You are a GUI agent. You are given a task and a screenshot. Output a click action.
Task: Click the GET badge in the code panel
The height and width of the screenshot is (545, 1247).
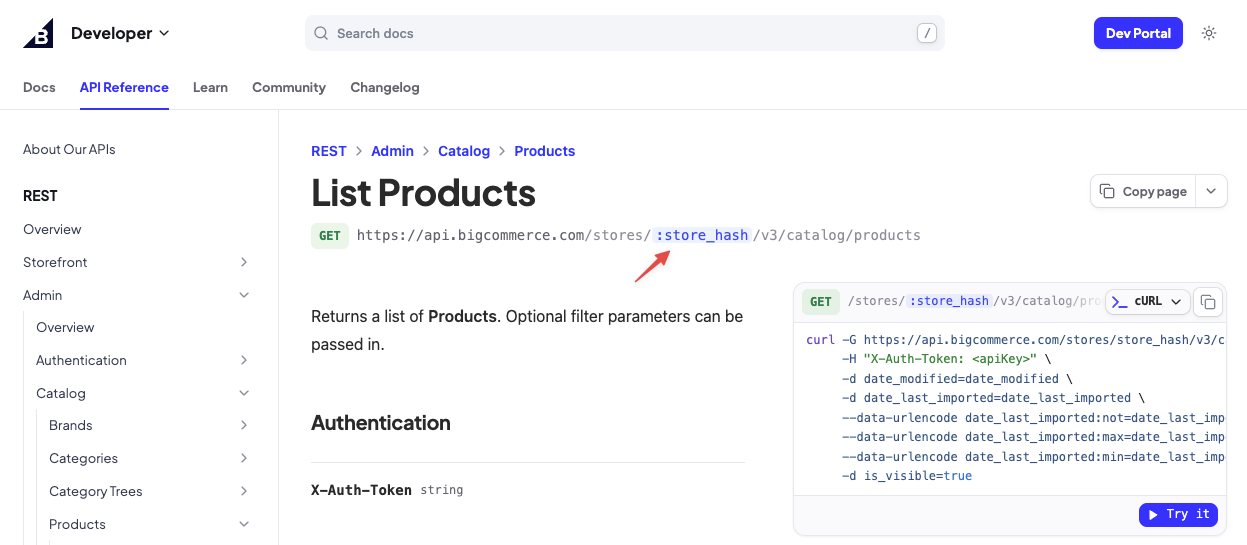click(821, 301)
